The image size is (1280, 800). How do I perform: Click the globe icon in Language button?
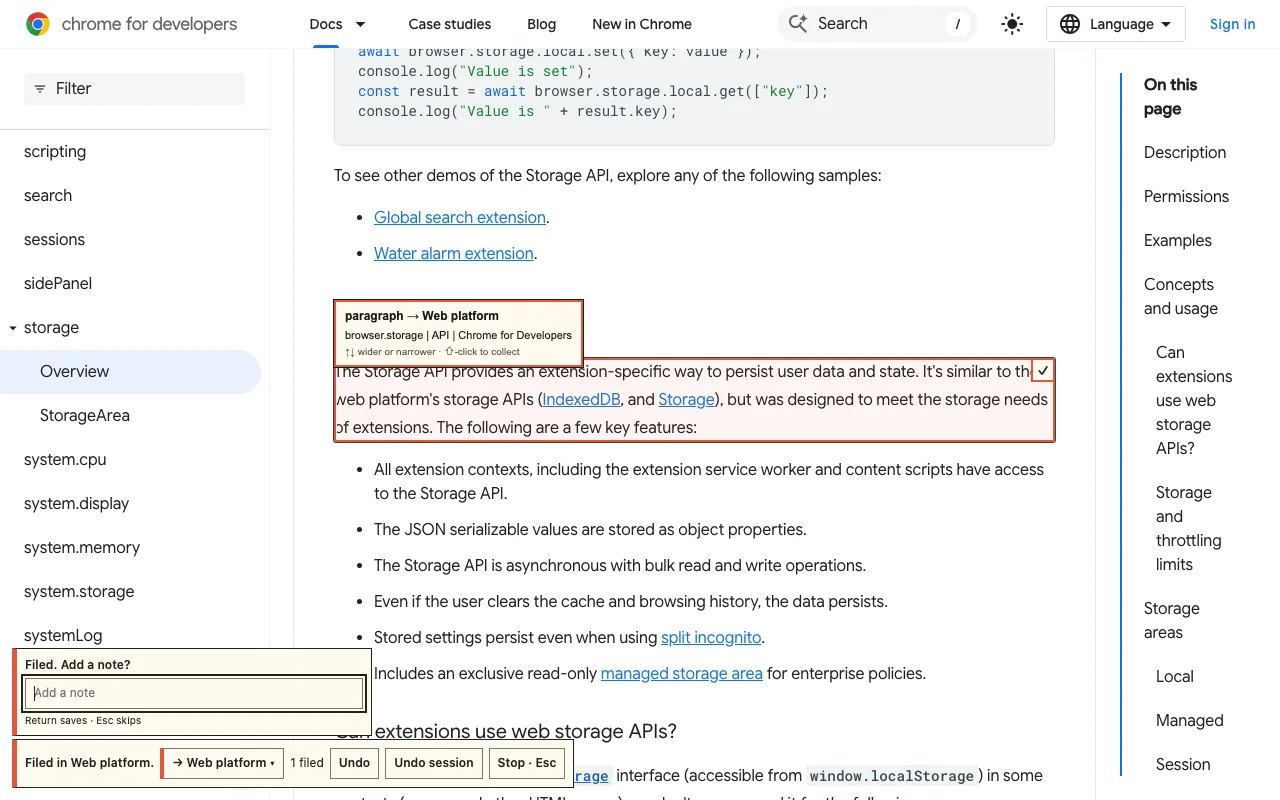click(1070, 24)
